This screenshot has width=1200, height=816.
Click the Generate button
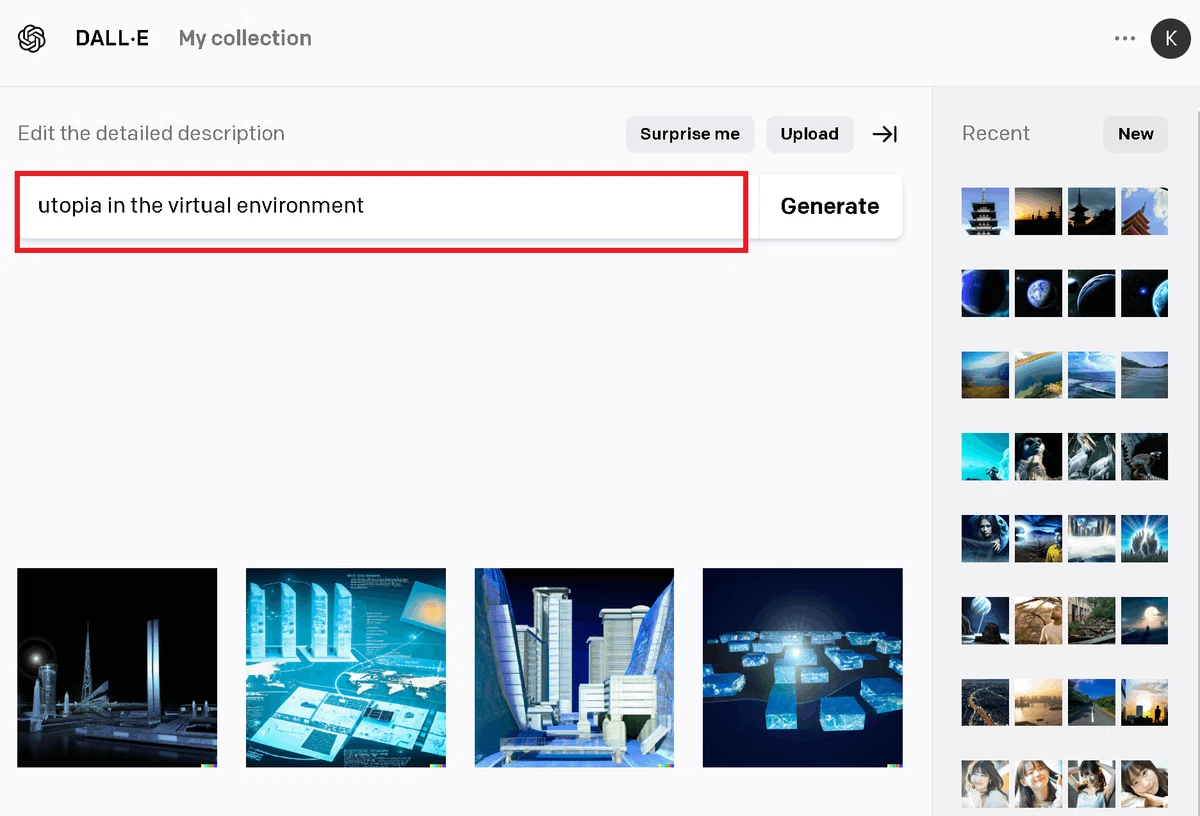[830, 206]
